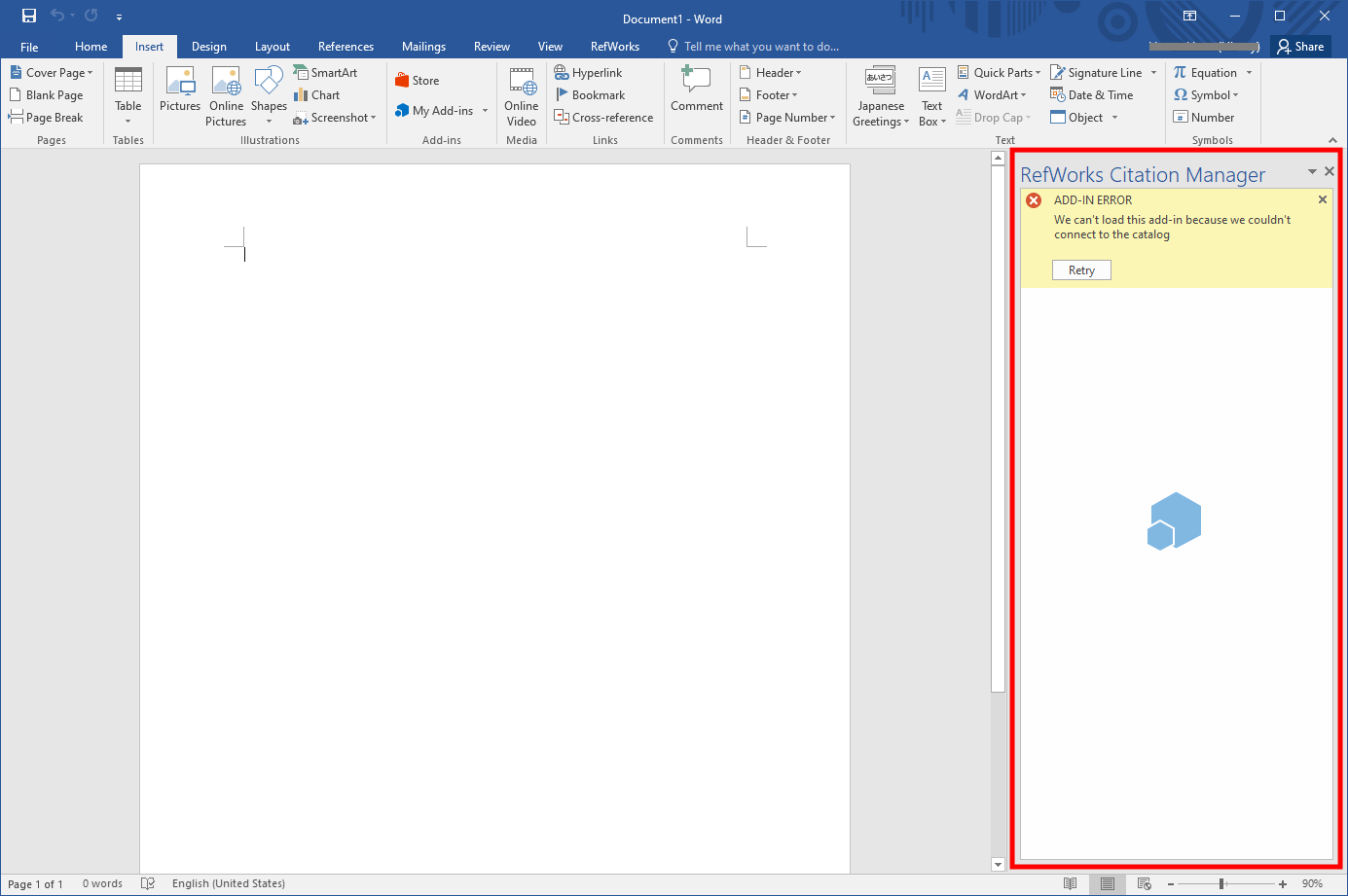Image resolution: width=1348 pixels, height=896 pixels.
Task: Insert a Hyperlink
Action: (588, 73)
